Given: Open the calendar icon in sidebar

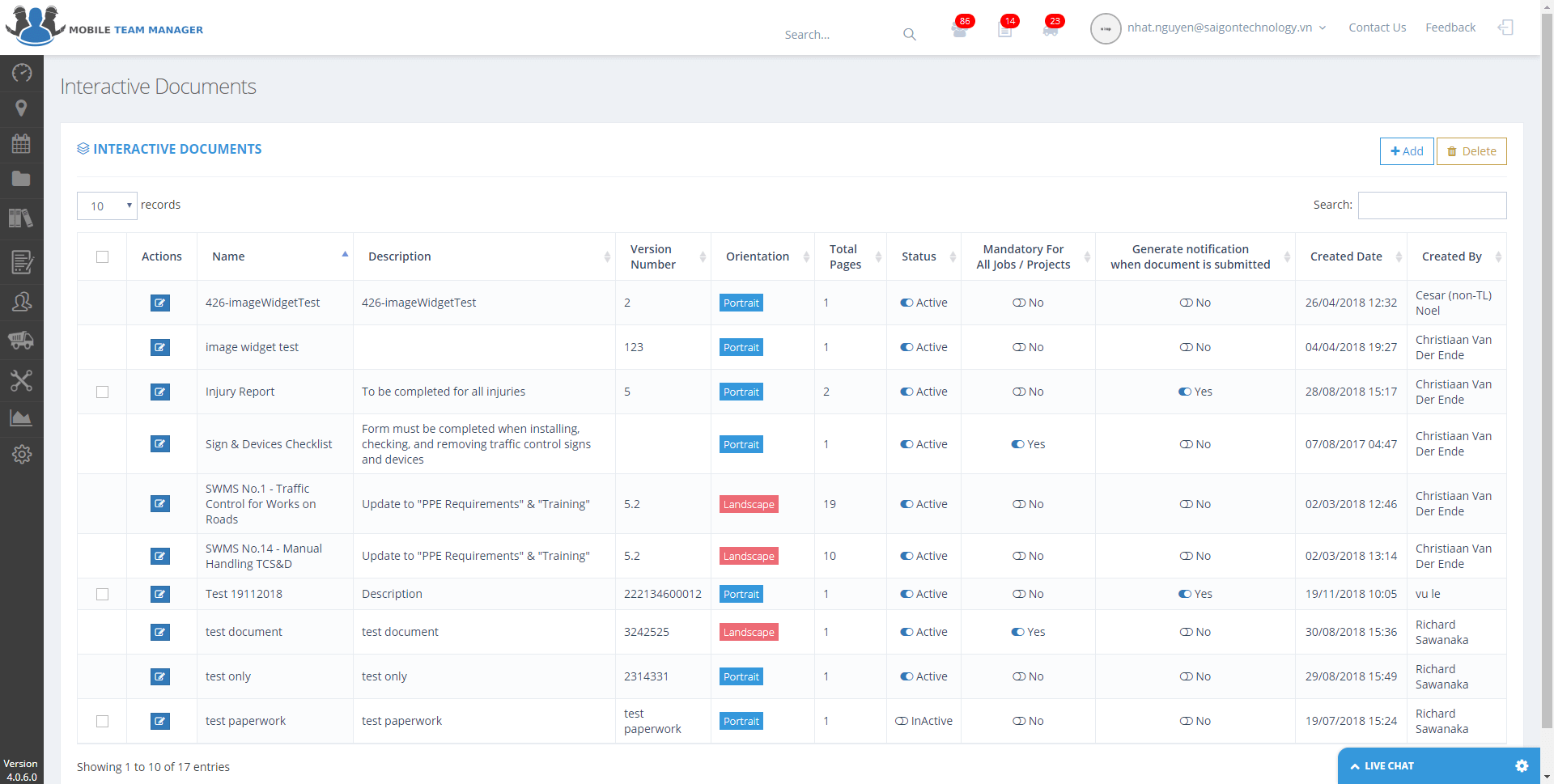Looking at the screenshot, I should coord(22,144).
